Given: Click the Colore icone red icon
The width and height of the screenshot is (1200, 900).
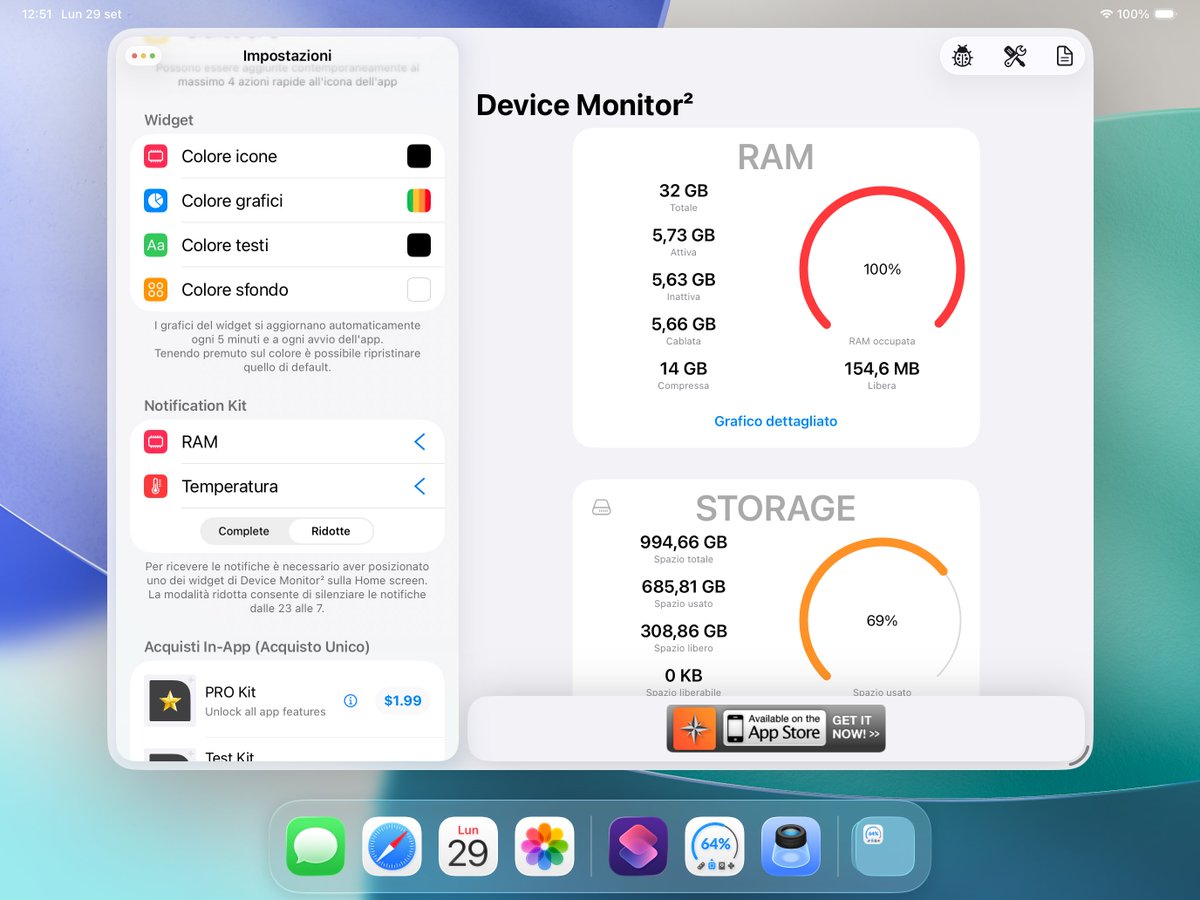Looking at the screenshot, I should 155,156.
